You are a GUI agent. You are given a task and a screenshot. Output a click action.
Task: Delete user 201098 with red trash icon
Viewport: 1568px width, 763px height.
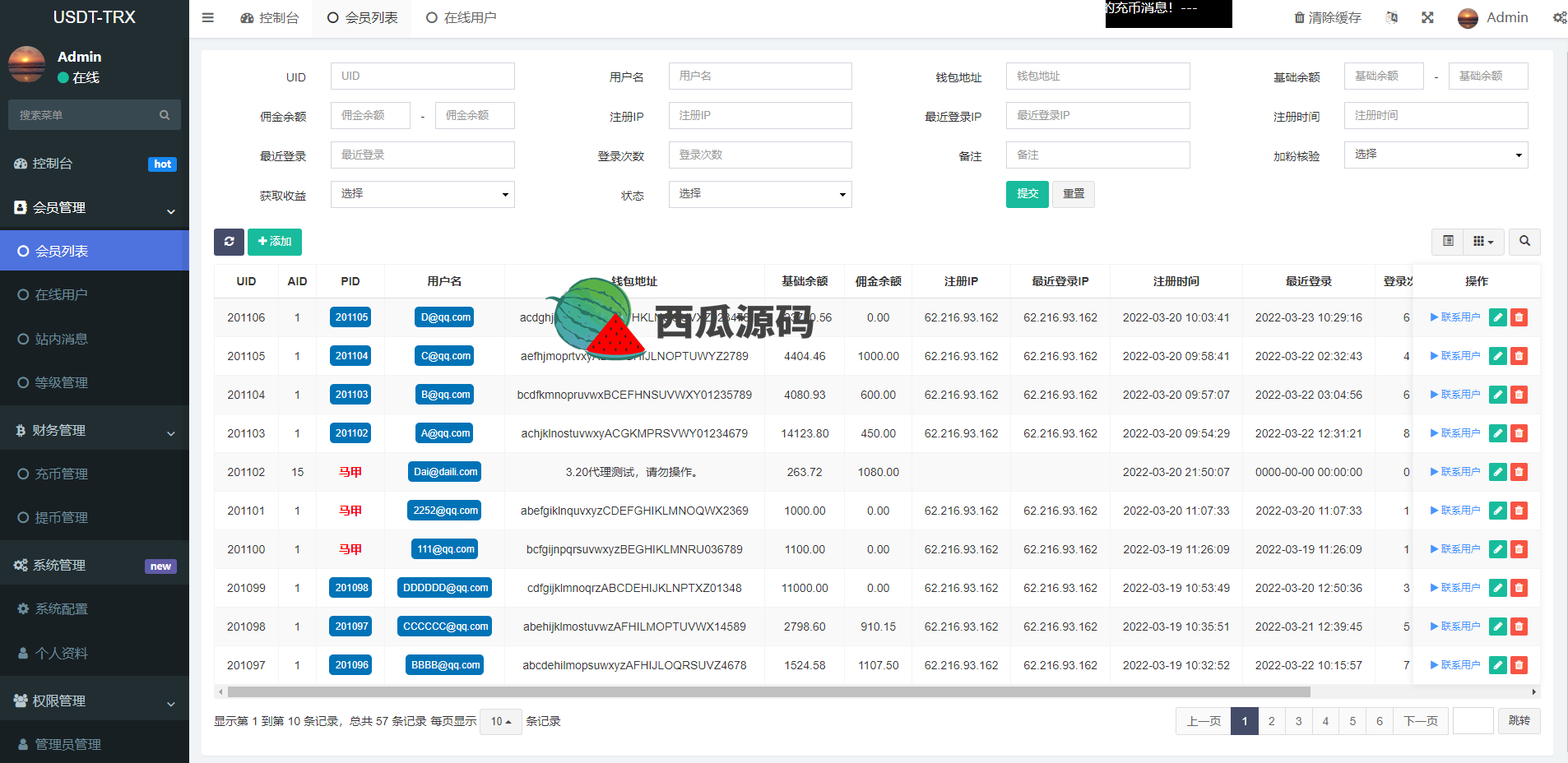coord(1519,627)
